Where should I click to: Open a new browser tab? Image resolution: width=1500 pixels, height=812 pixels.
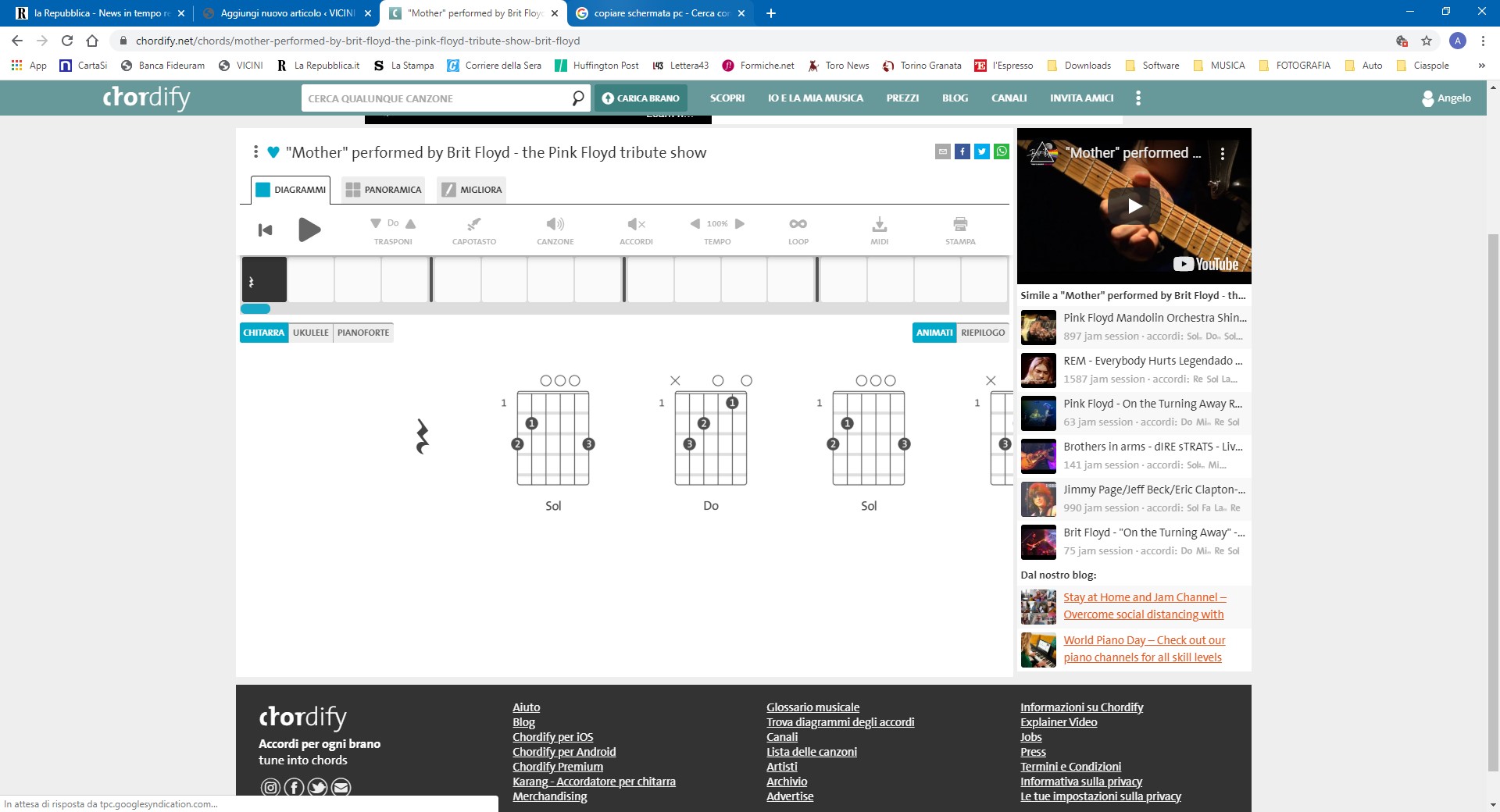pyautogui.click(x=770, y=13)
